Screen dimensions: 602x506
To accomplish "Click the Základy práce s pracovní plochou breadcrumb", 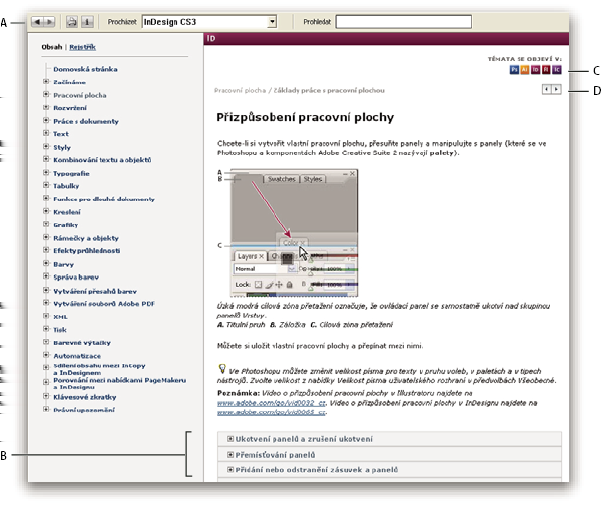I will tap(329, 90).
